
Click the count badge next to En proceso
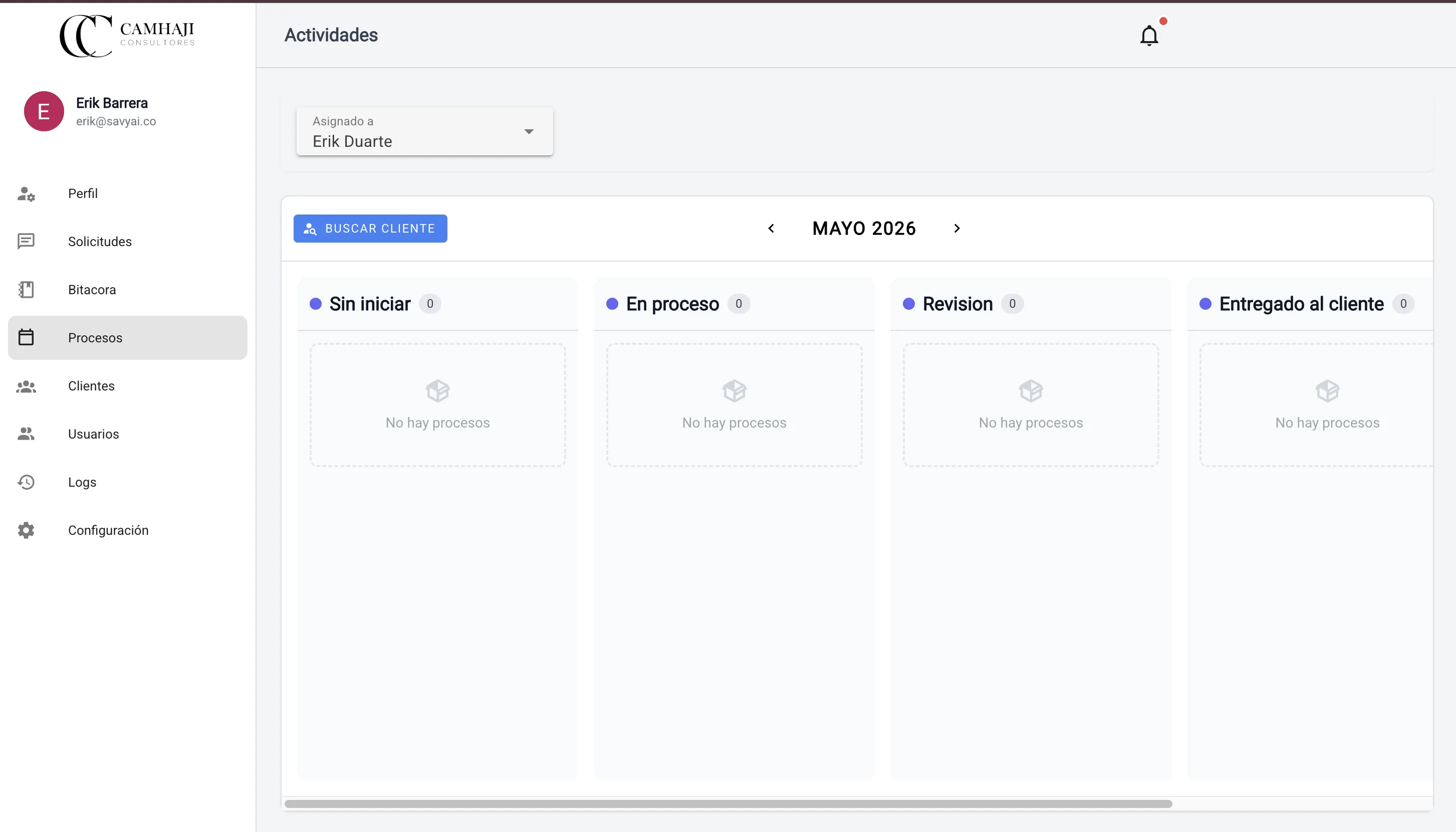739,304
